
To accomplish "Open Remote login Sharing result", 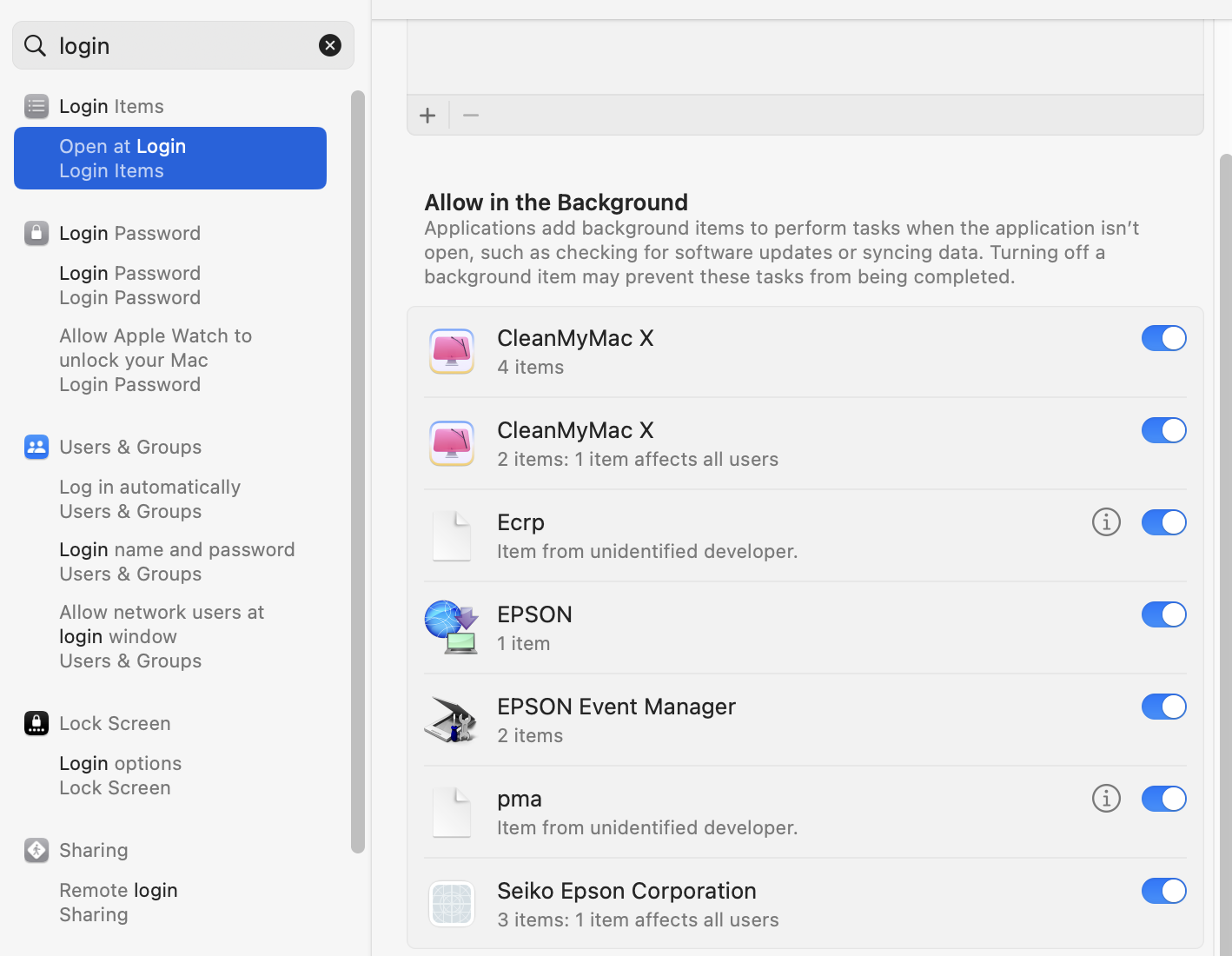I will click(x=118, y=902).
